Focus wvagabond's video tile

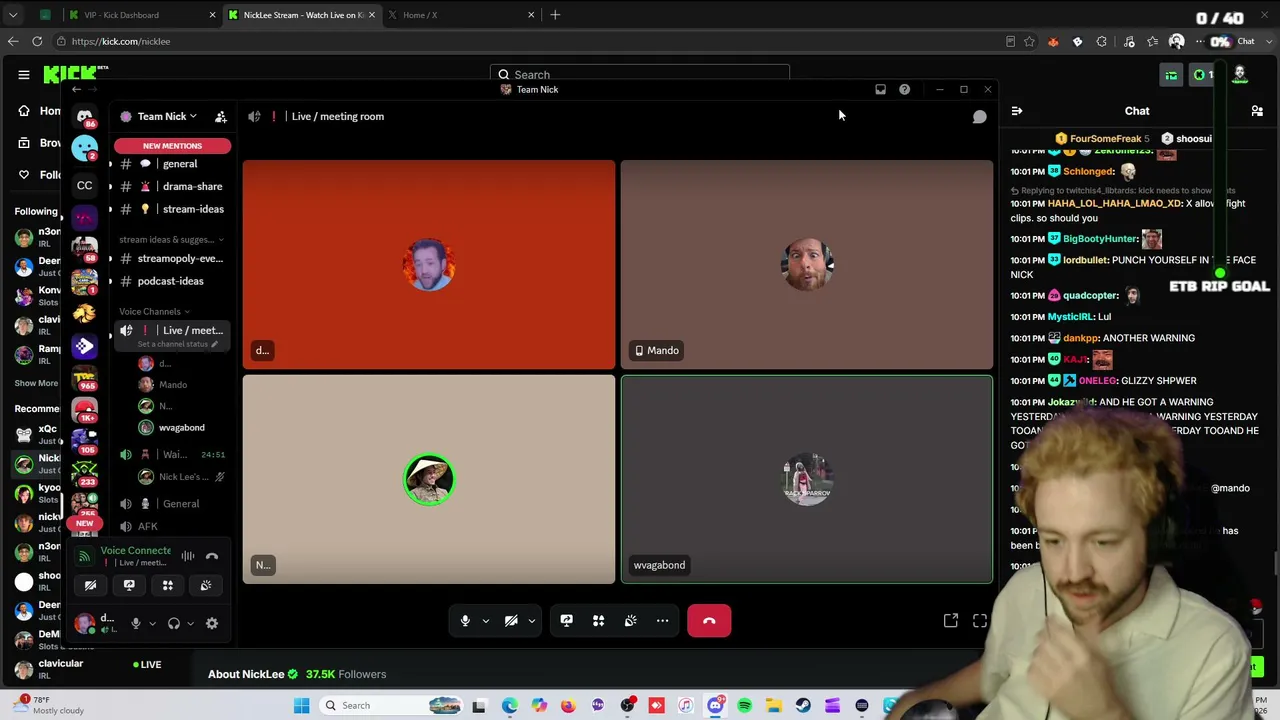tap(807, 479)
